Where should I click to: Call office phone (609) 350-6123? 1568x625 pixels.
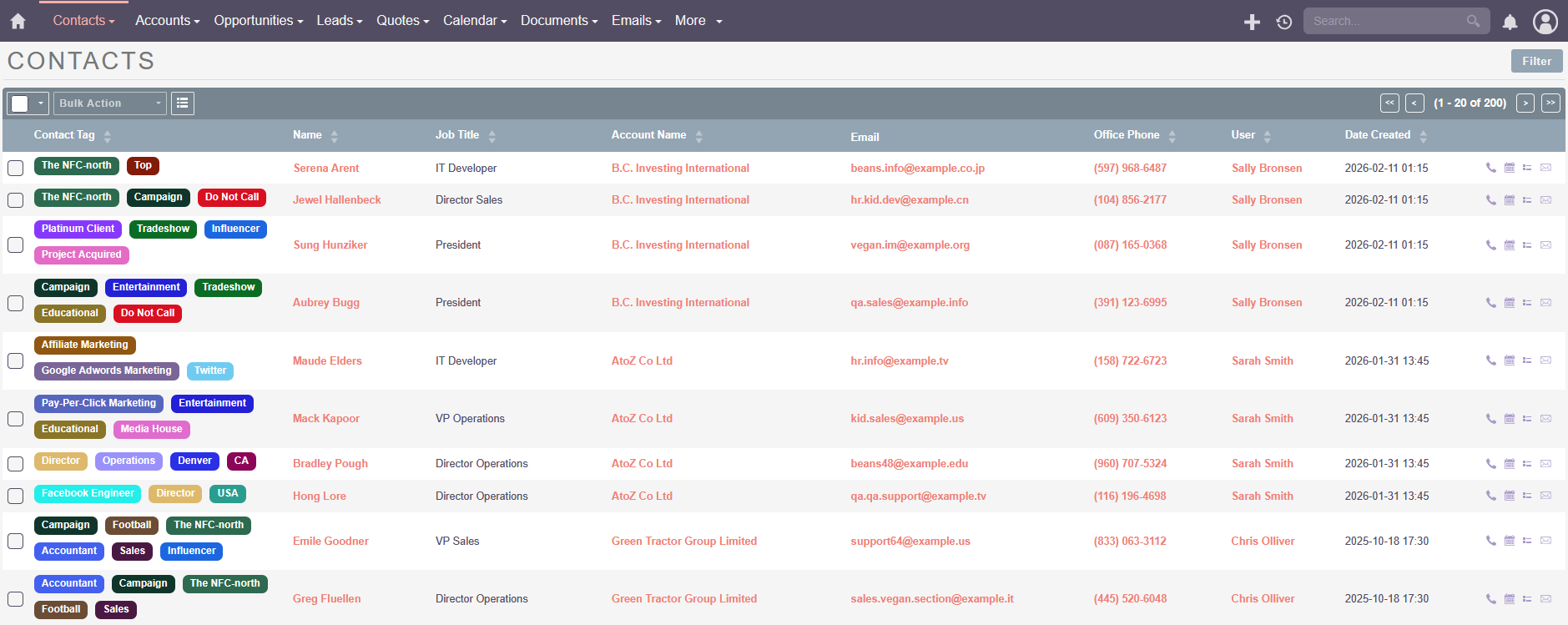pos(1130,419)
